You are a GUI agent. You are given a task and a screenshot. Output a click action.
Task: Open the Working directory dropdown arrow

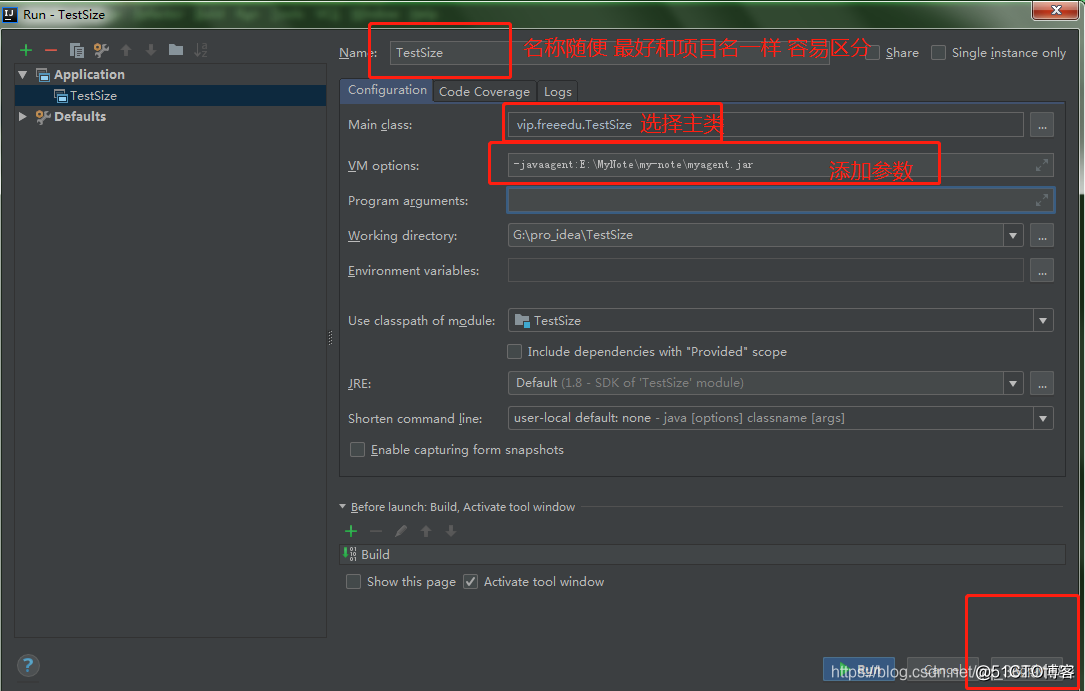point(1013,236)
